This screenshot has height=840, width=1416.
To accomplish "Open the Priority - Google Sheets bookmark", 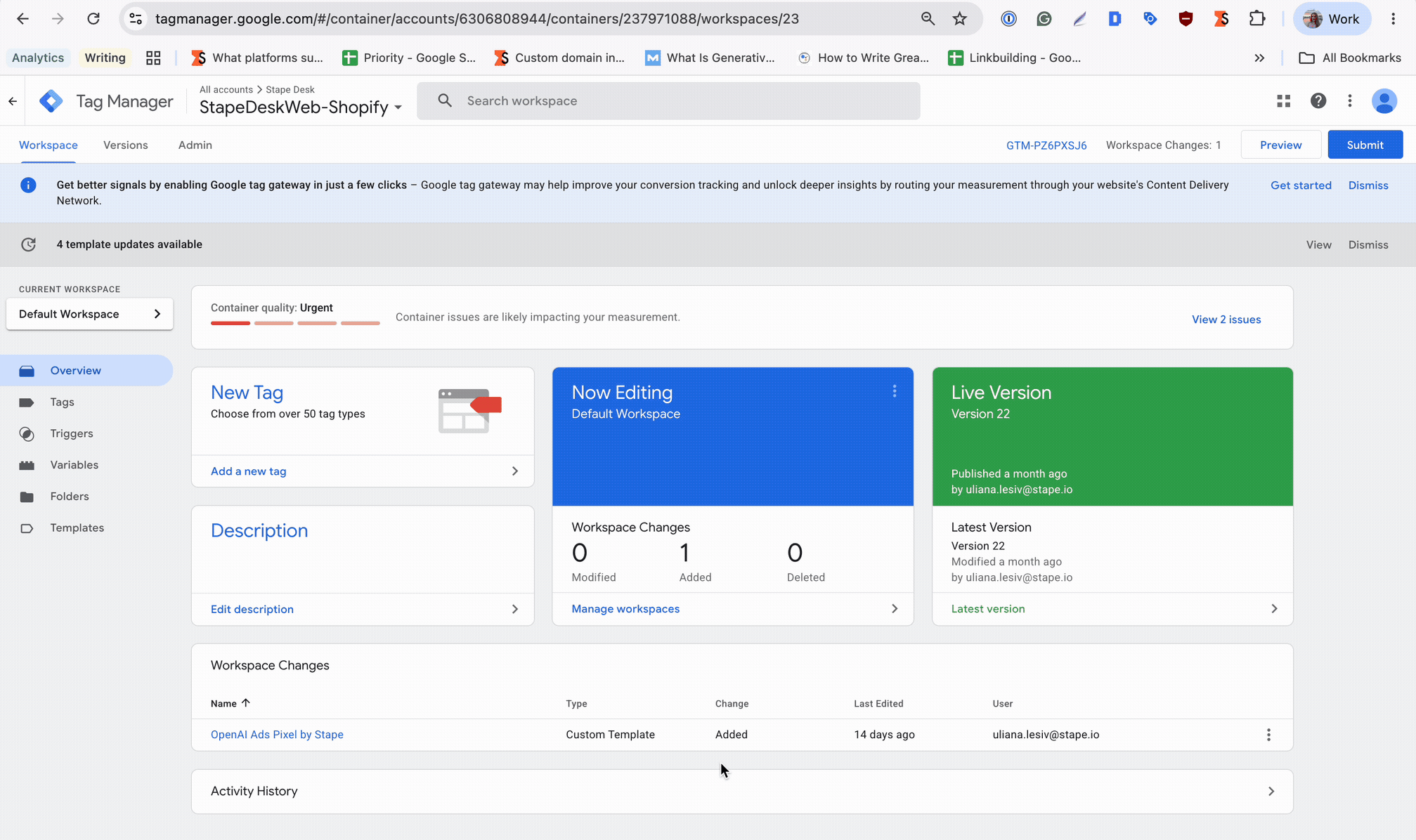I will point(409,58).
